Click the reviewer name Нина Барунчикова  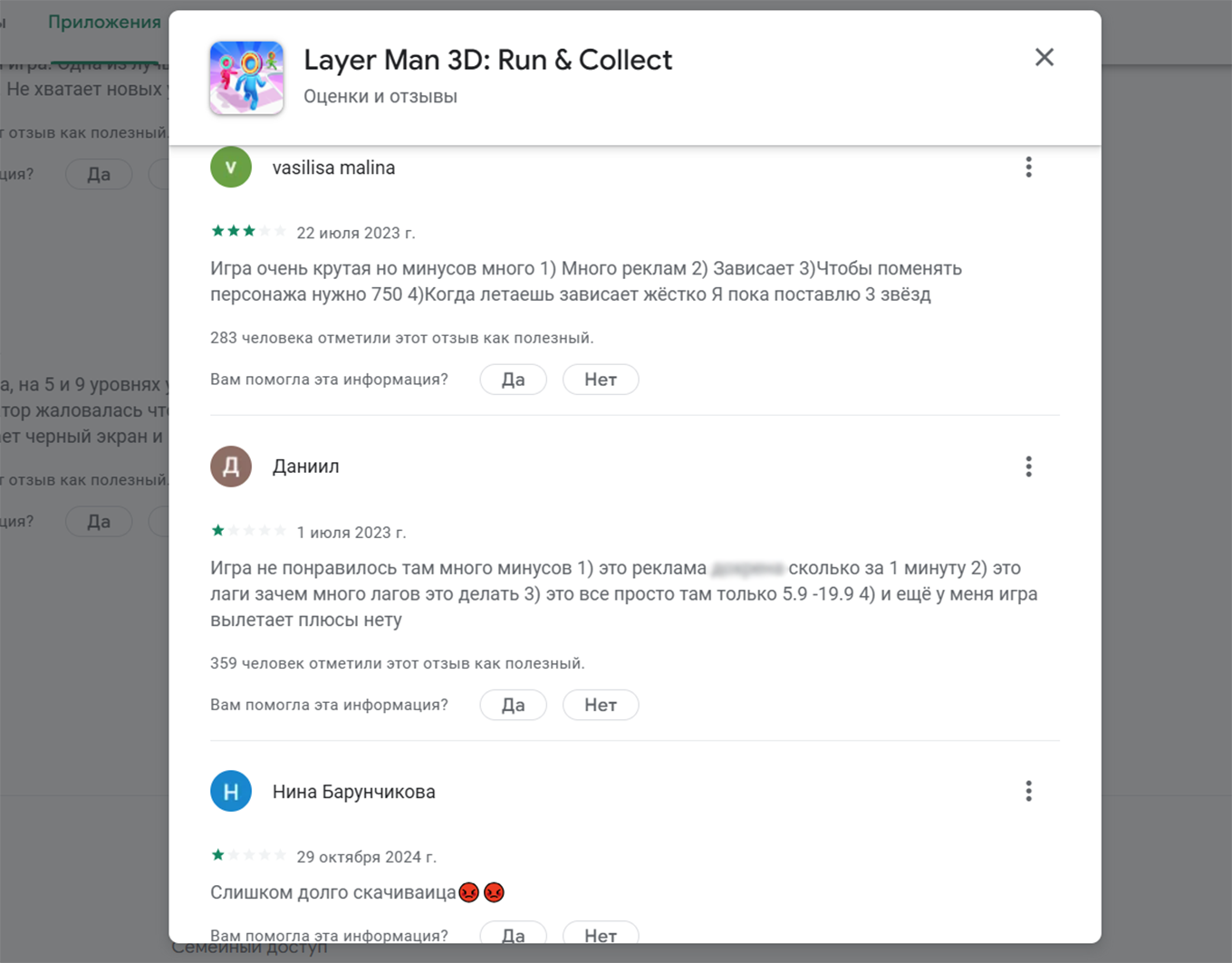(x=353, y=792)
